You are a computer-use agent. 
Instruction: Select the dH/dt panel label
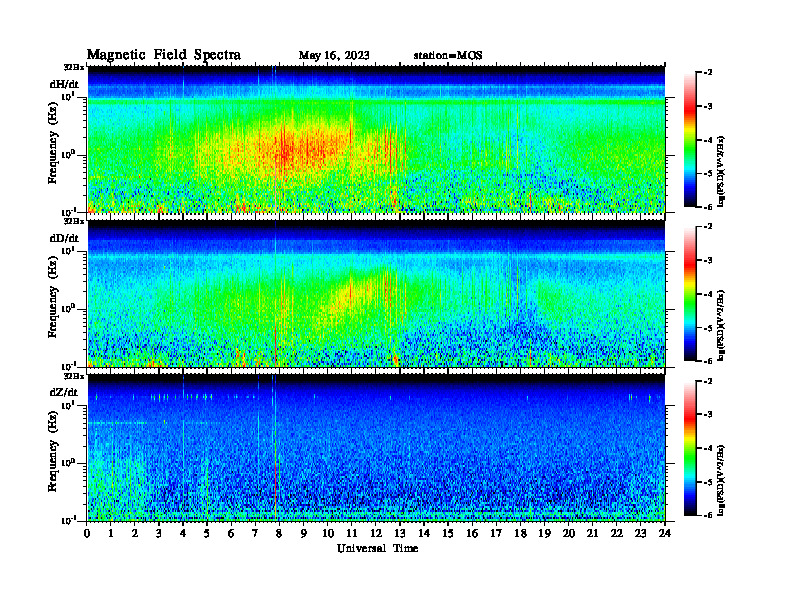[64, 84]
